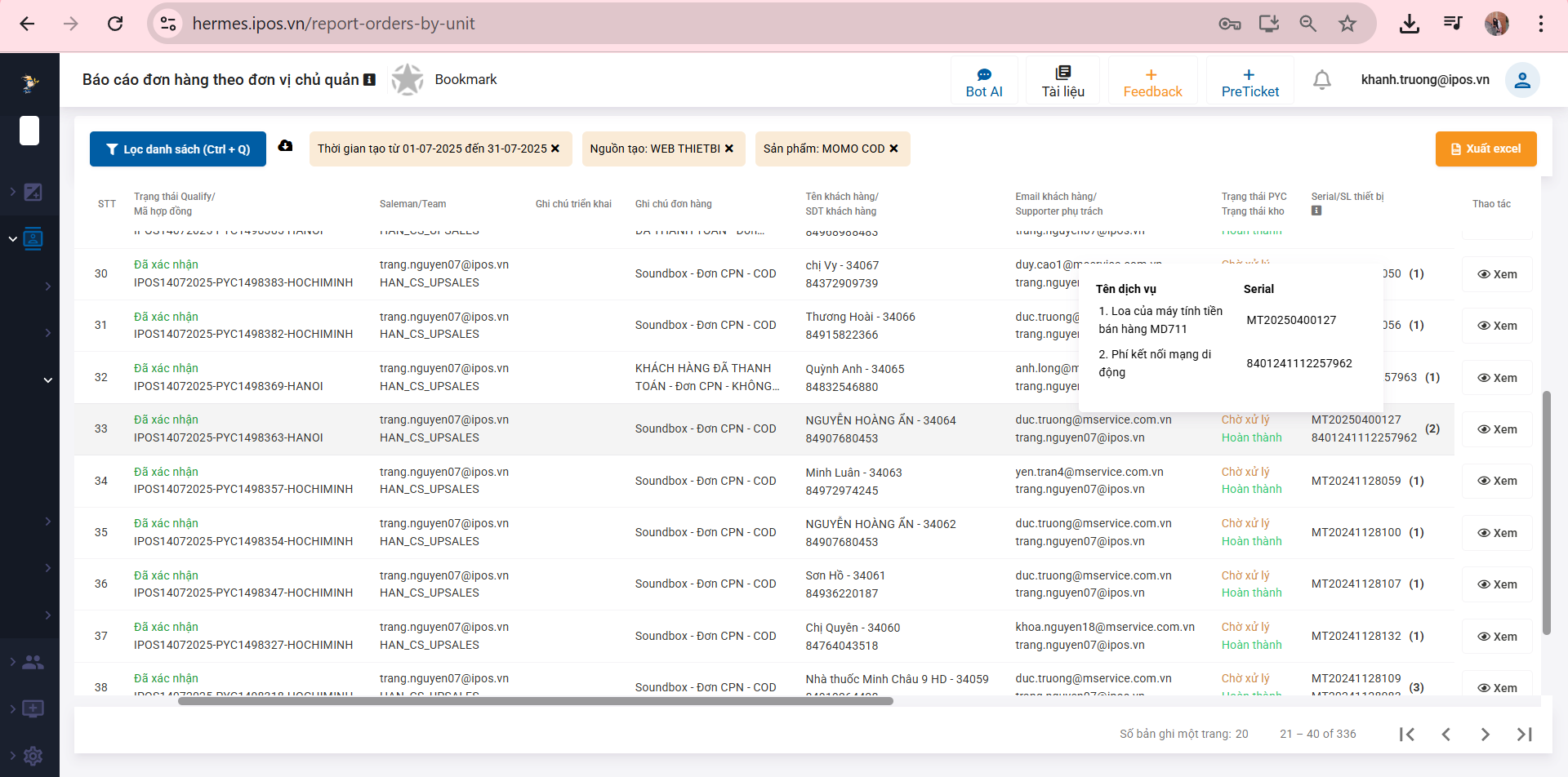View order row 35 with Xem
1568x777 pixels.
coord(1497,533)
